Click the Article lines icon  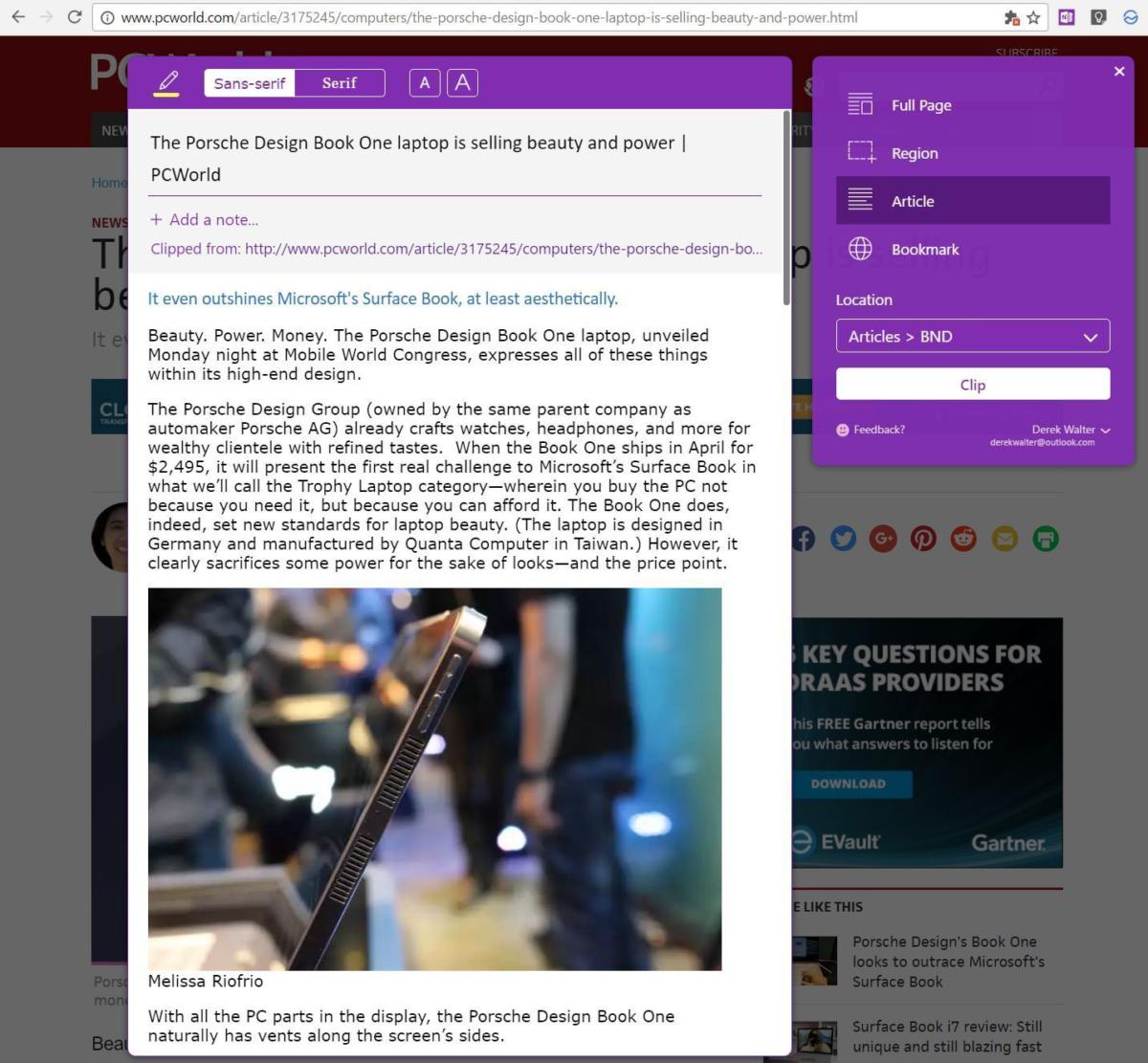[860, 200]
